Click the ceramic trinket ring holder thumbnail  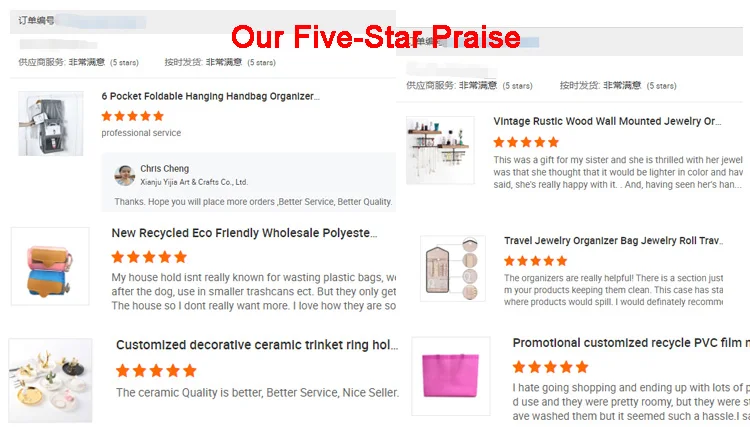pos(51,379)
